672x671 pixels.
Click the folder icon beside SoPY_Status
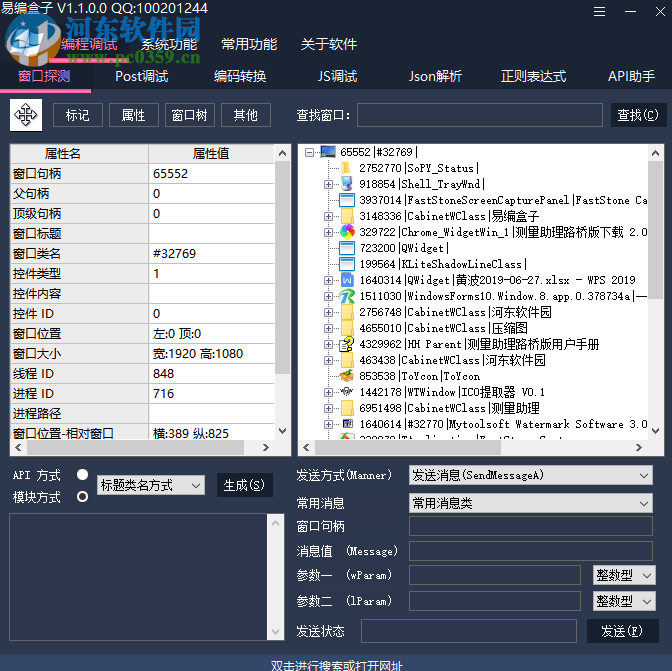click(346, 168)
